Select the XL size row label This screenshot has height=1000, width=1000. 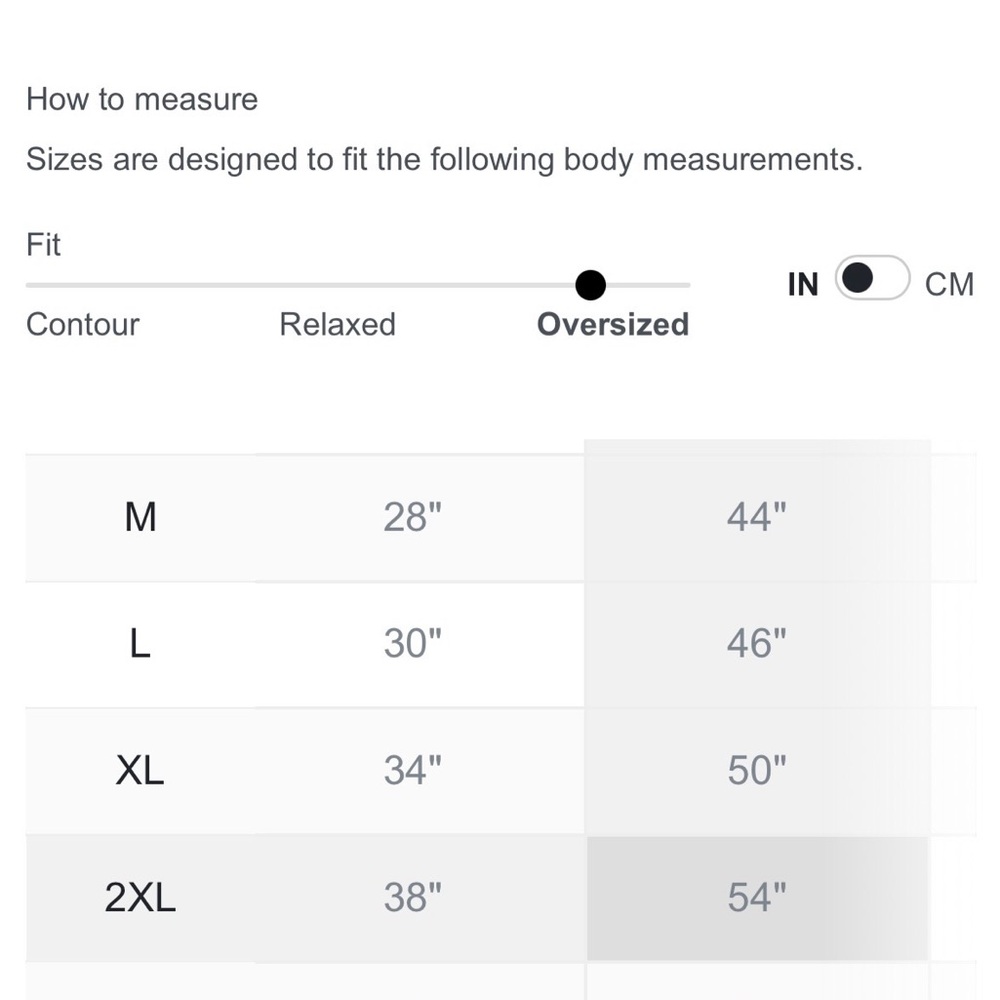pyautogui.click(x=140, y=770)
